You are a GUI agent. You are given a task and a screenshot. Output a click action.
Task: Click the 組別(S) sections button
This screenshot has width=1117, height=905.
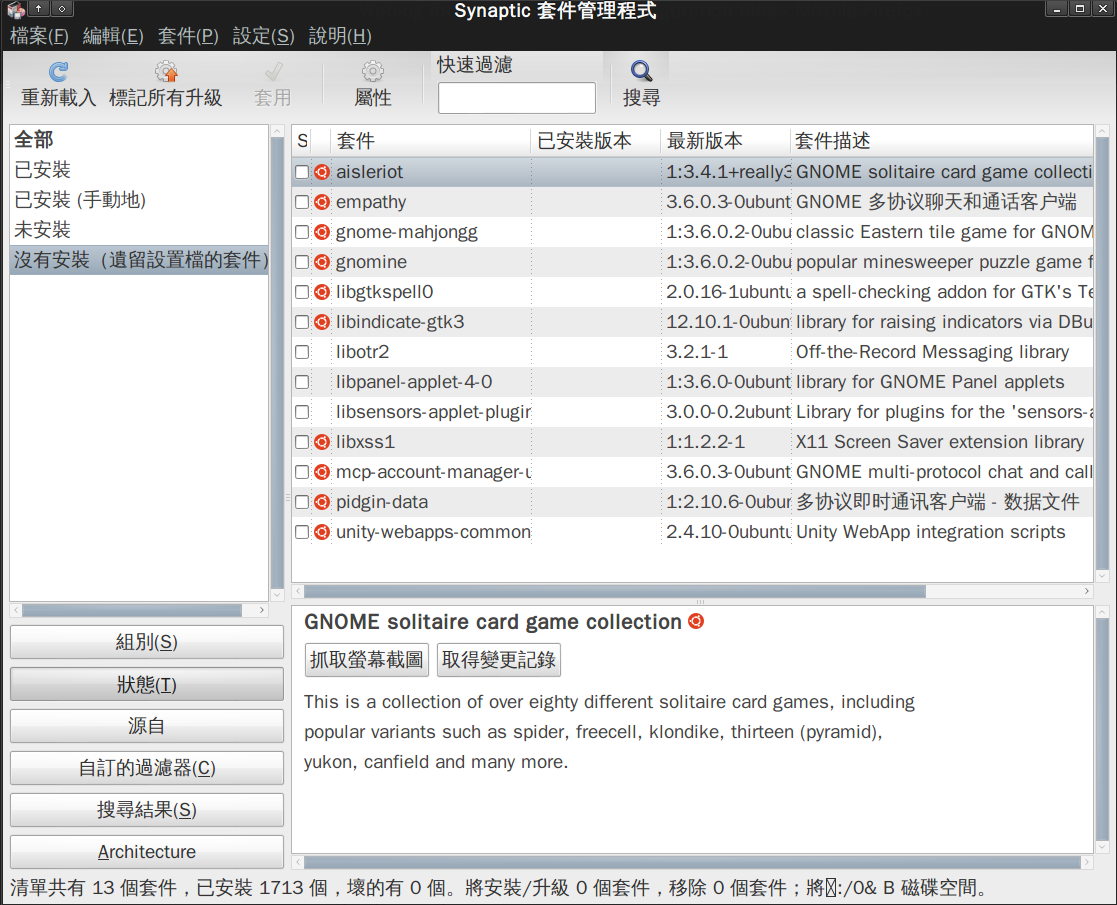click(x=147, y=642)
